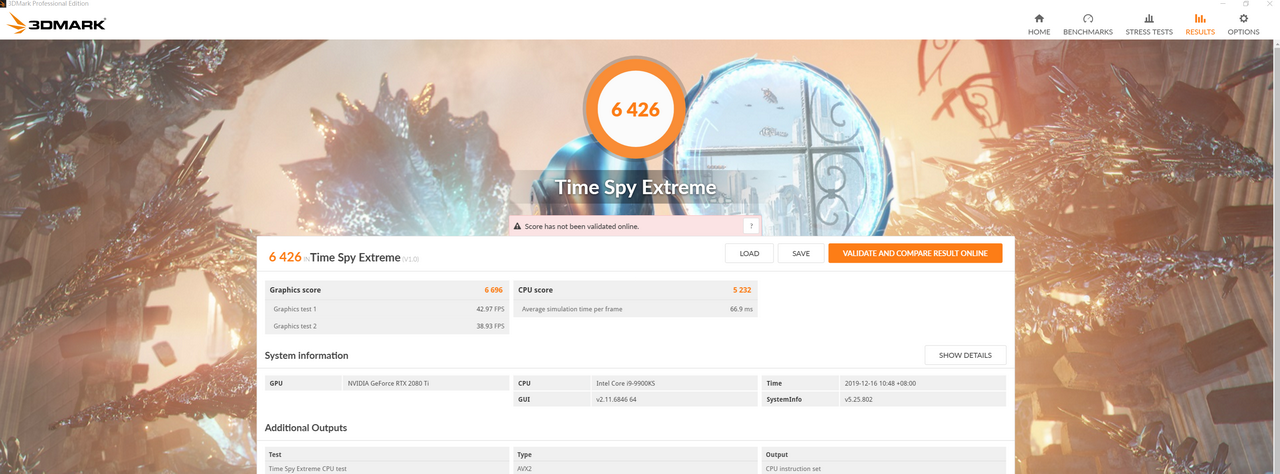1280x474 pixels.
Task: Click Validate and Compare Result Online
Action: click(x=915, y=254)
